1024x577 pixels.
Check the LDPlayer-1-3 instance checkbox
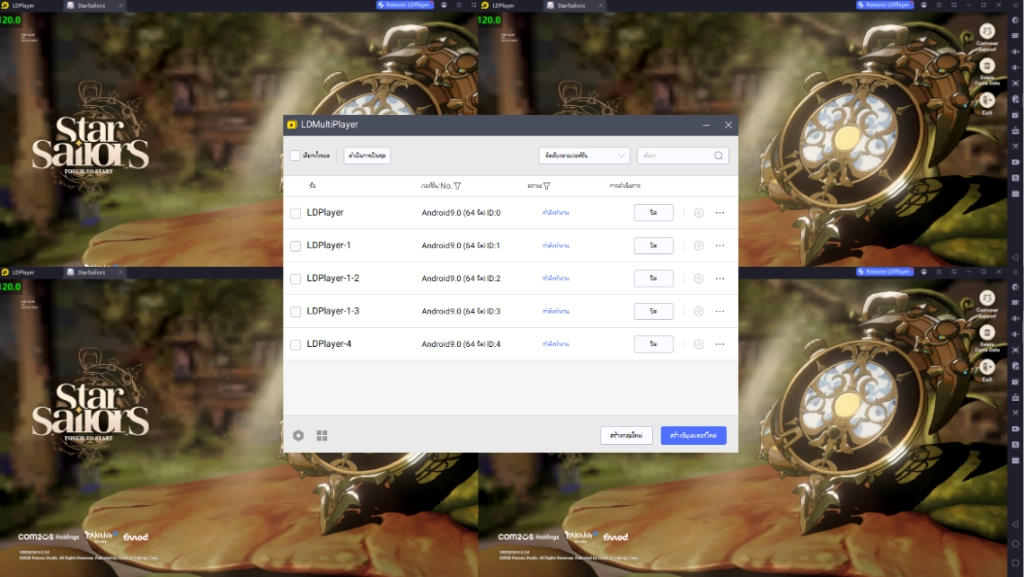tap(295, 312)
